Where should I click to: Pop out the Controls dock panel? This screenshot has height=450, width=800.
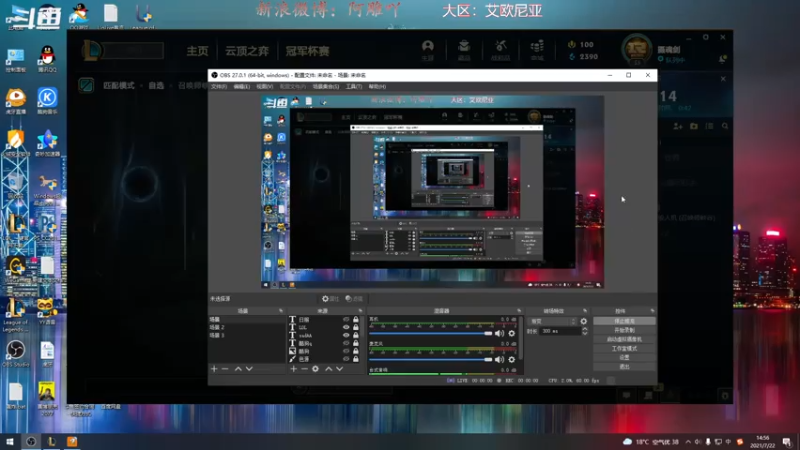coord(652,311)
